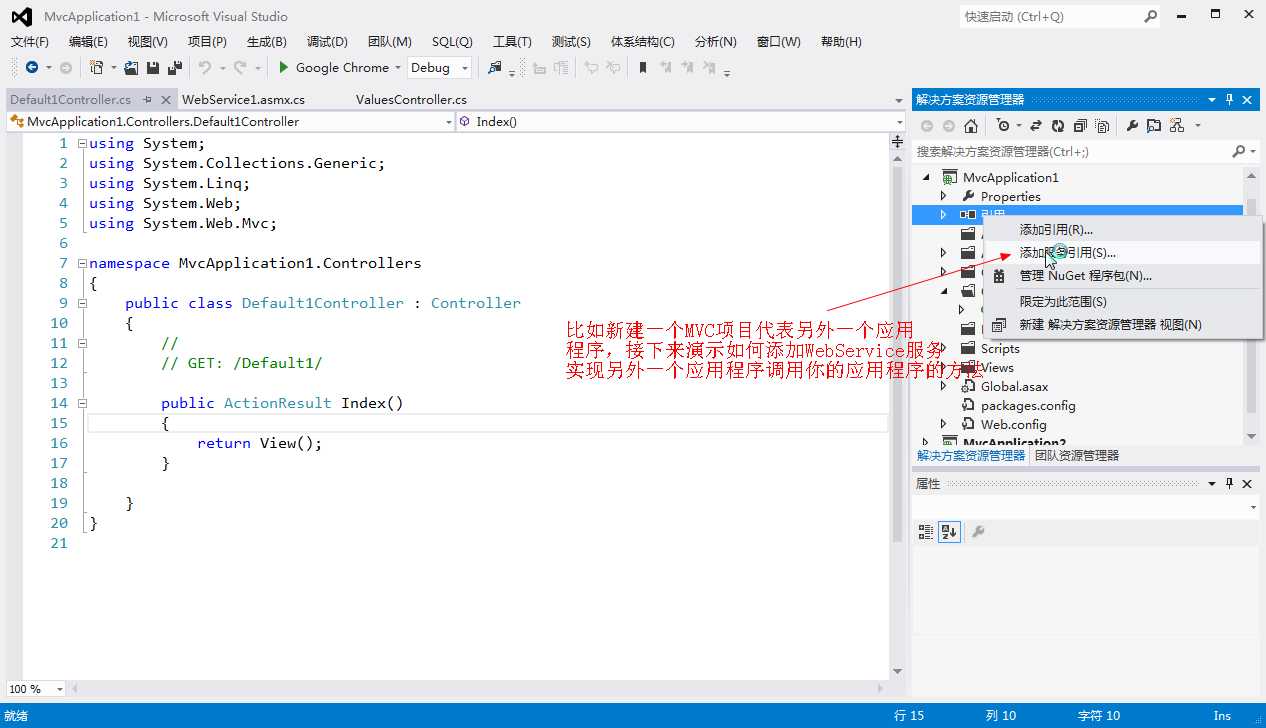The image size is (1266, 728).
Task: Expand the Properties node in Solution Explorer
Action: (943, 196)
